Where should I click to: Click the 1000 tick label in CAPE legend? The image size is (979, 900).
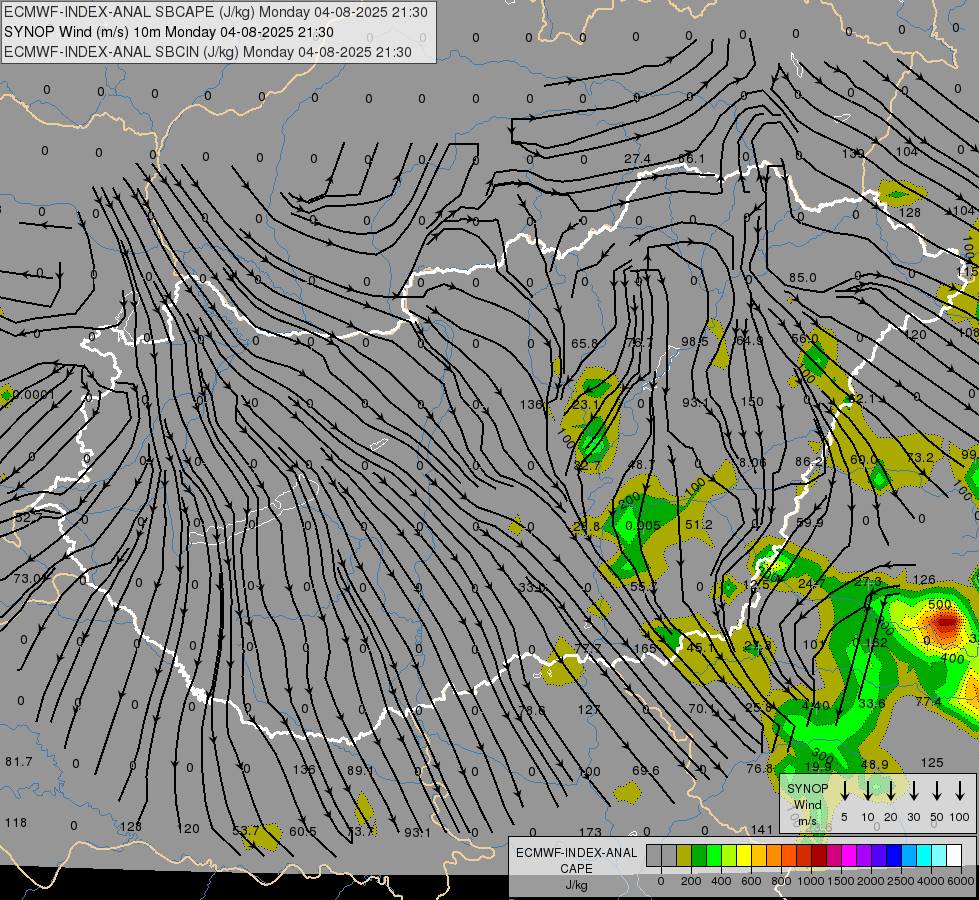coord(811,881)
